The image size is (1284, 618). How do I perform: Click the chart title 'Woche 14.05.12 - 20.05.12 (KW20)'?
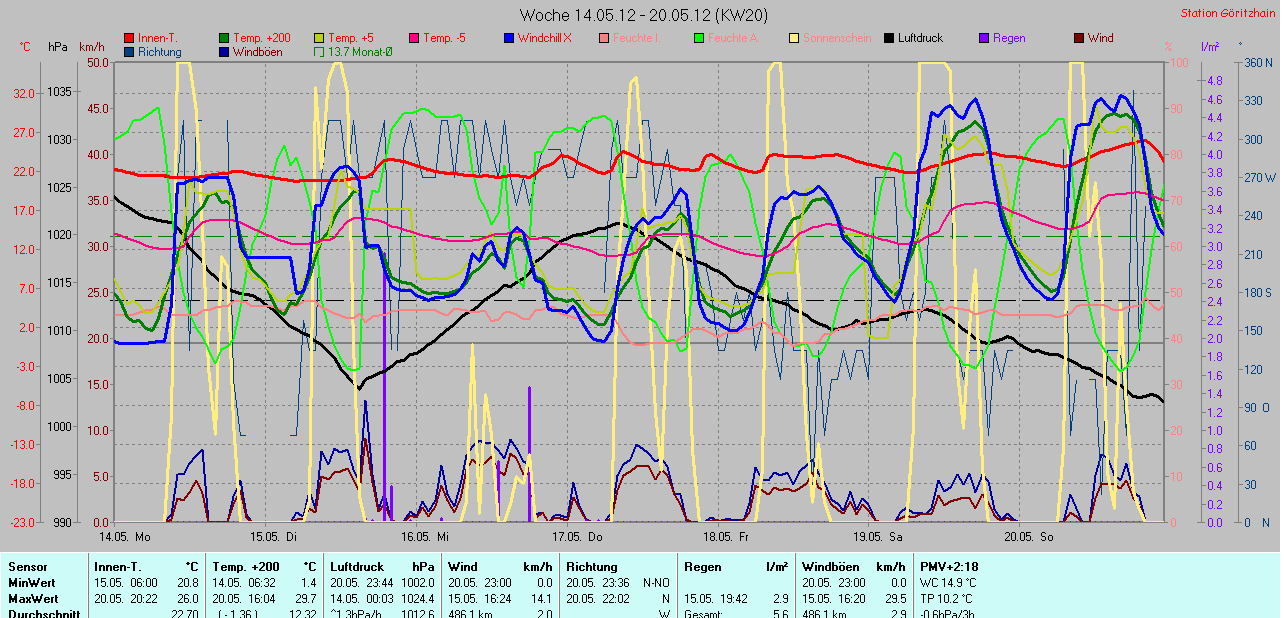(x=644, y=15)
